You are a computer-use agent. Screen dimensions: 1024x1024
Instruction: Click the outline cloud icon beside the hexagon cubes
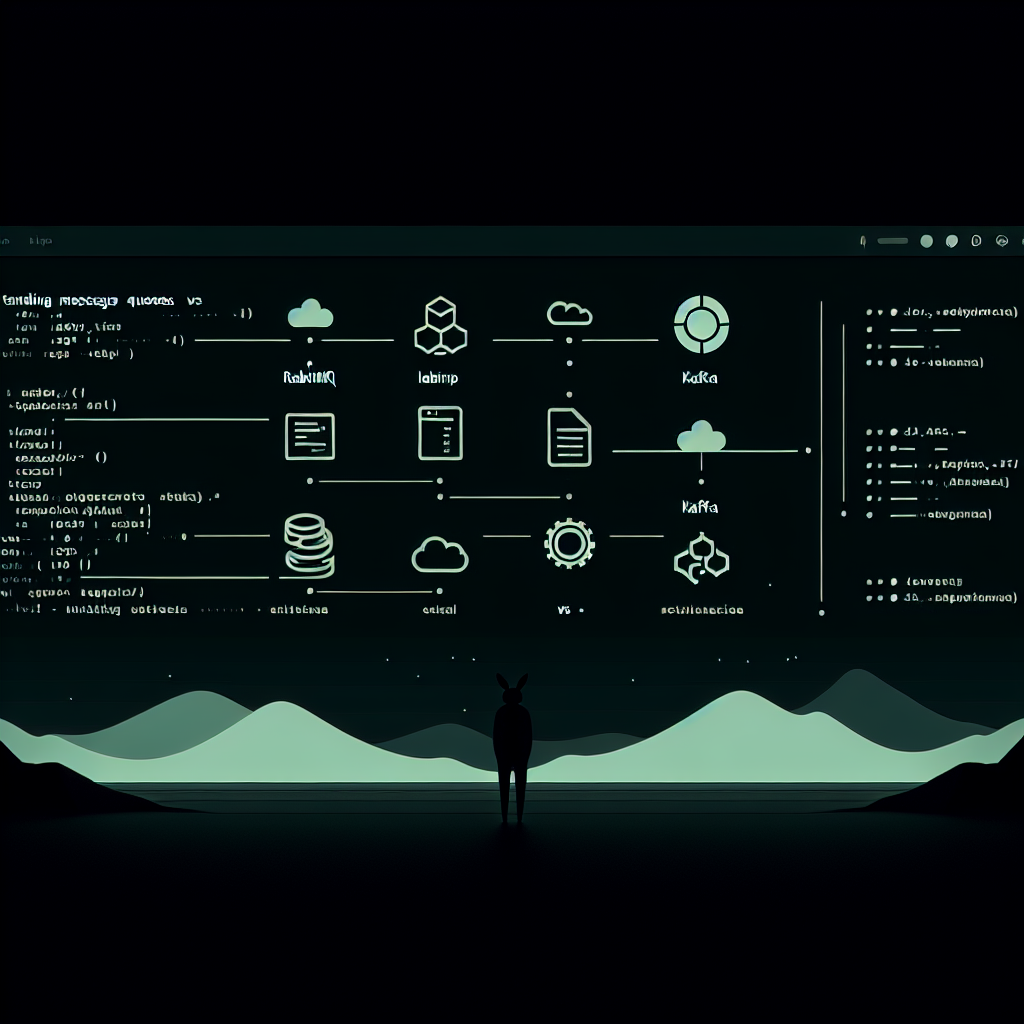tap(569, 313)
